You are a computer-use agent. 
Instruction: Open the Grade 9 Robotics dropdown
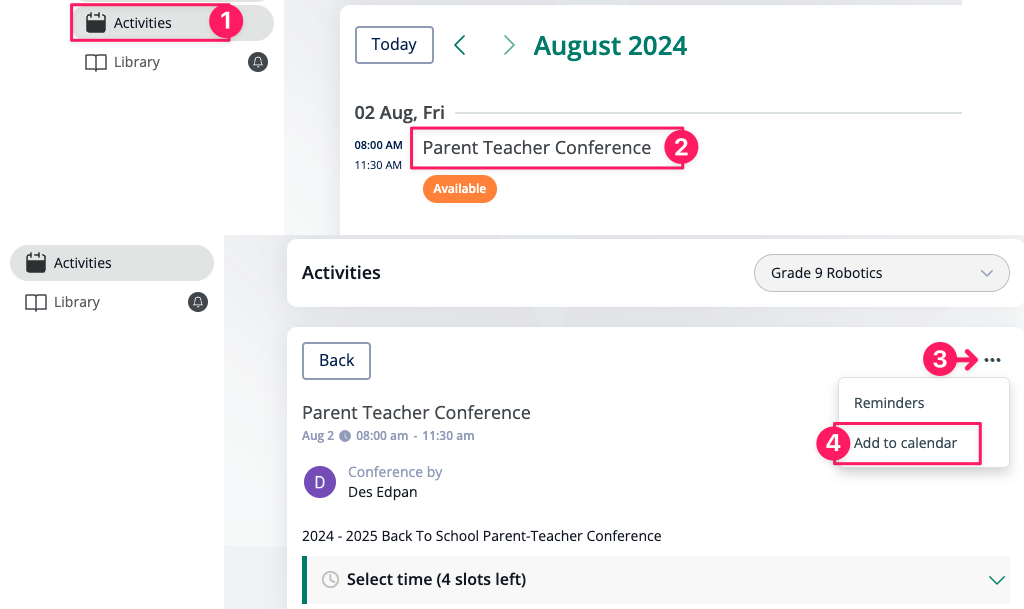point(882,273)
